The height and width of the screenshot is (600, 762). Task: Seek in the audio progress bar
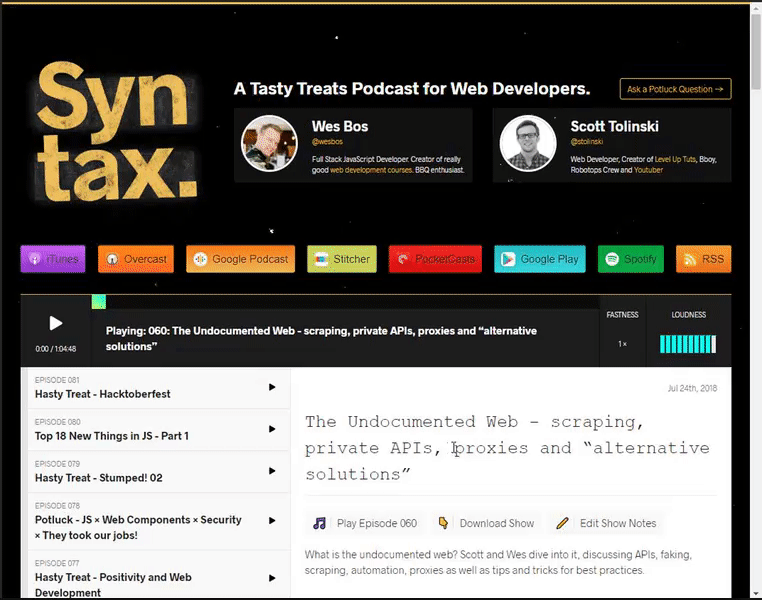point(345,302)
